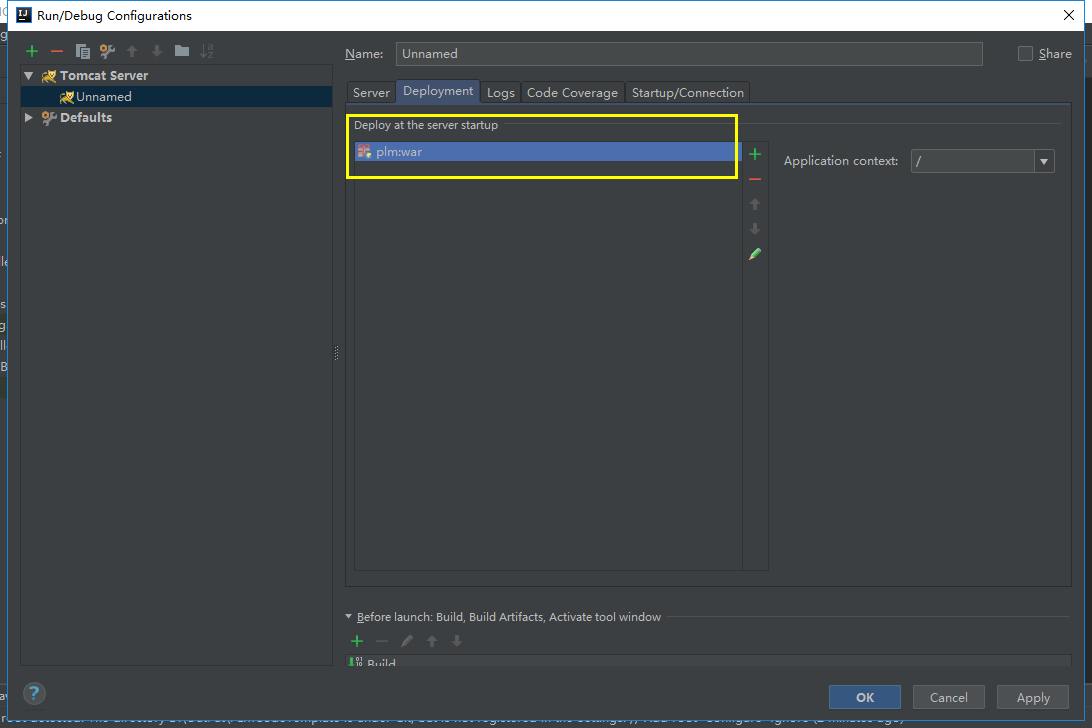This screenshot has width=1092, height=728.
Task: Copy the selected configuration
Action: coord(83,51)
